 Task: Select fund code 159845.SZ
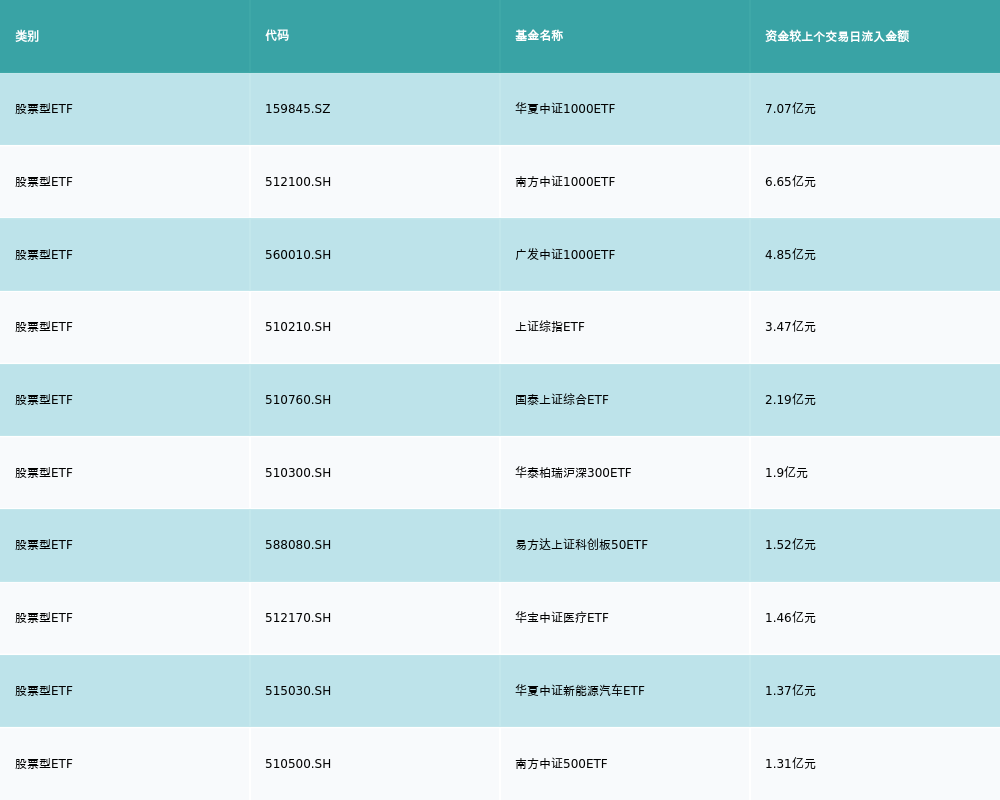click(298, 109)
